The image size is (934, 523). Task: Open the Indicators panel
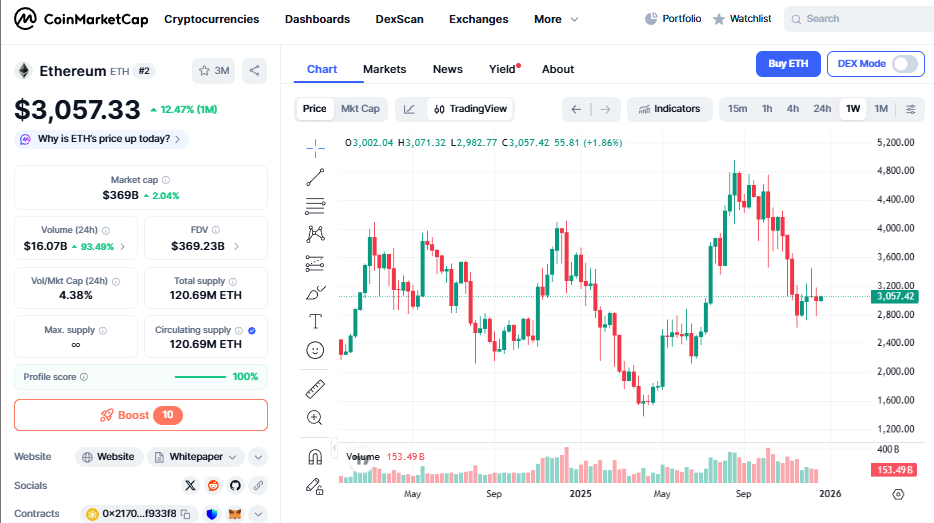pos(670,109)
